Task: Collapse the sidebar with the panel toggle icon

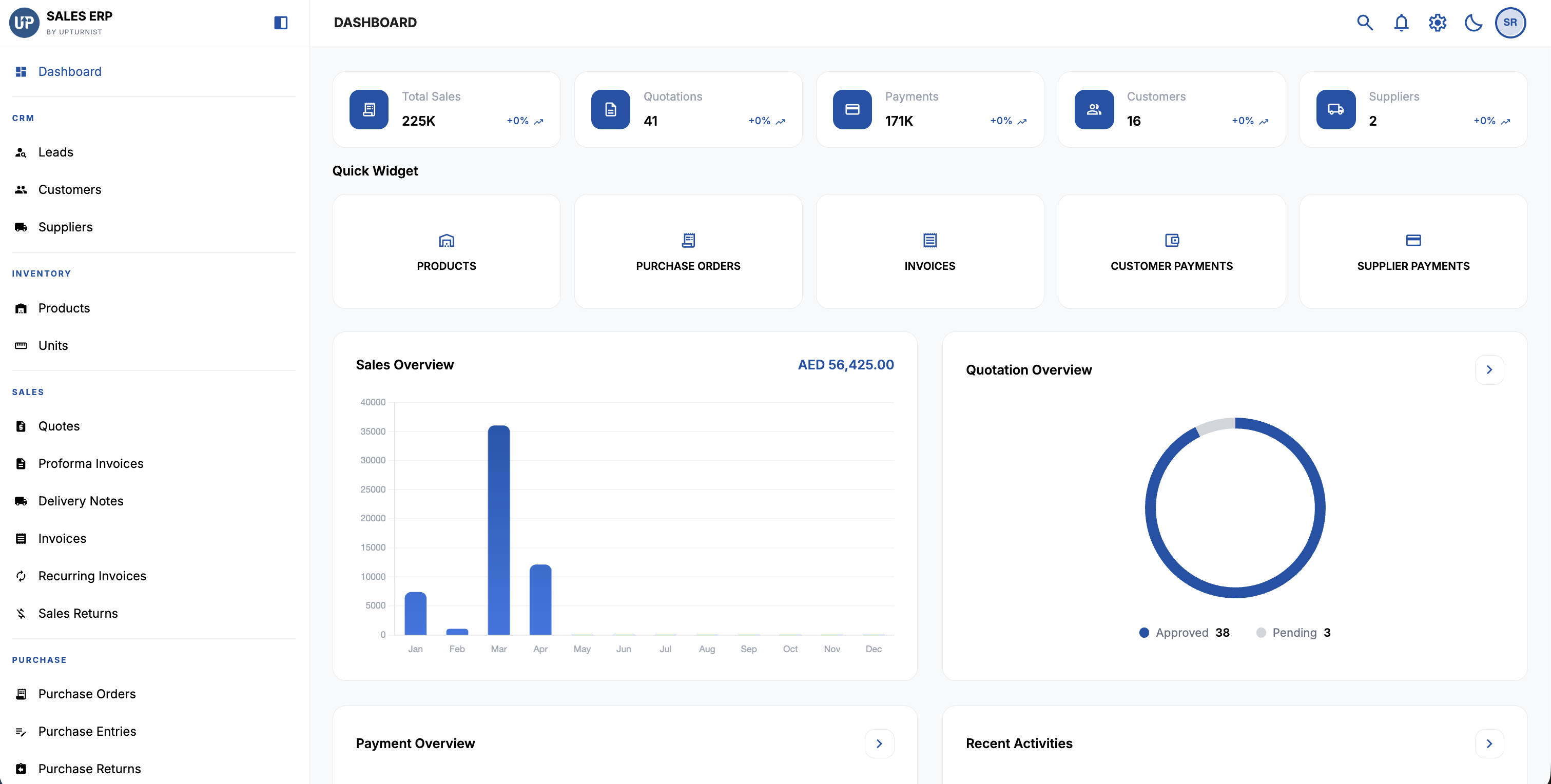Action: pos(281,23)
